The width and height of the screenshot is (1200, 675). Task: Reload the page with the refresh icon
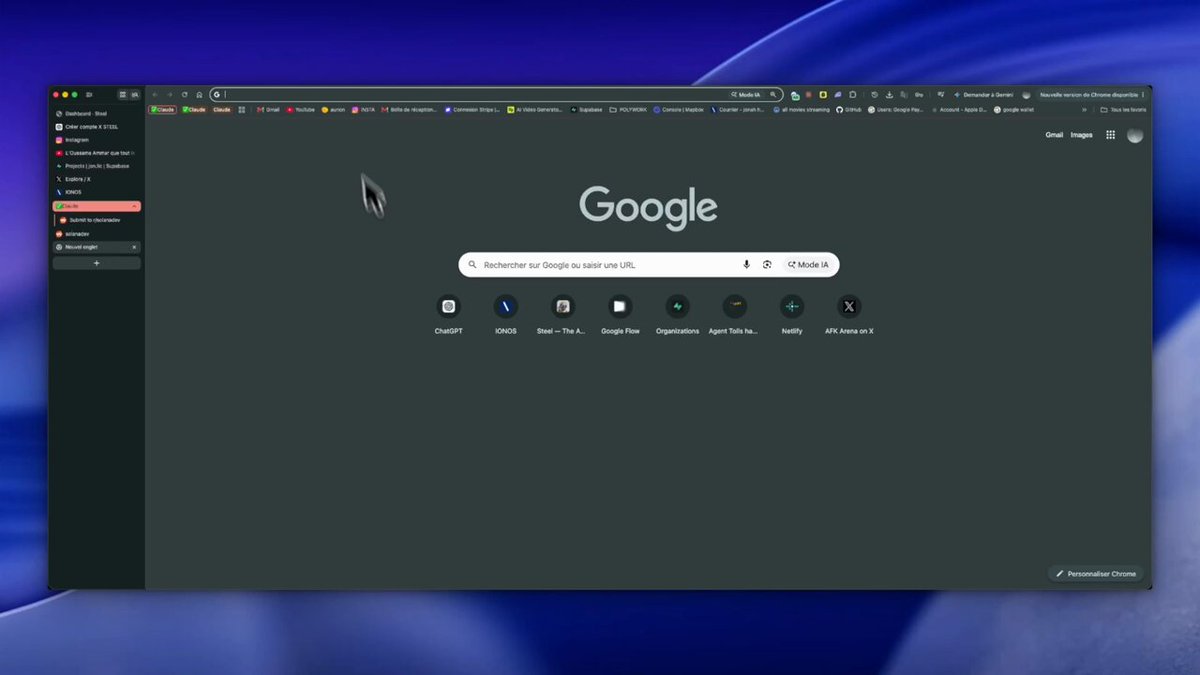point(184,94)
